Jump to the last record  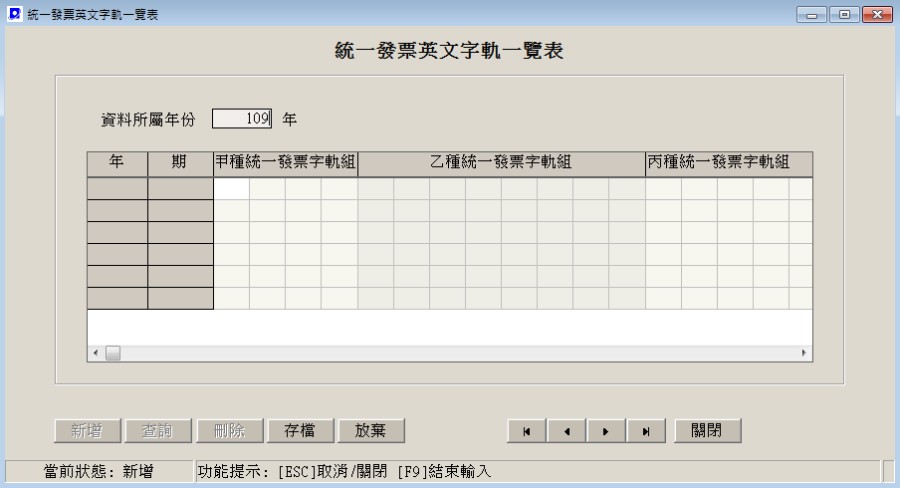646,431
